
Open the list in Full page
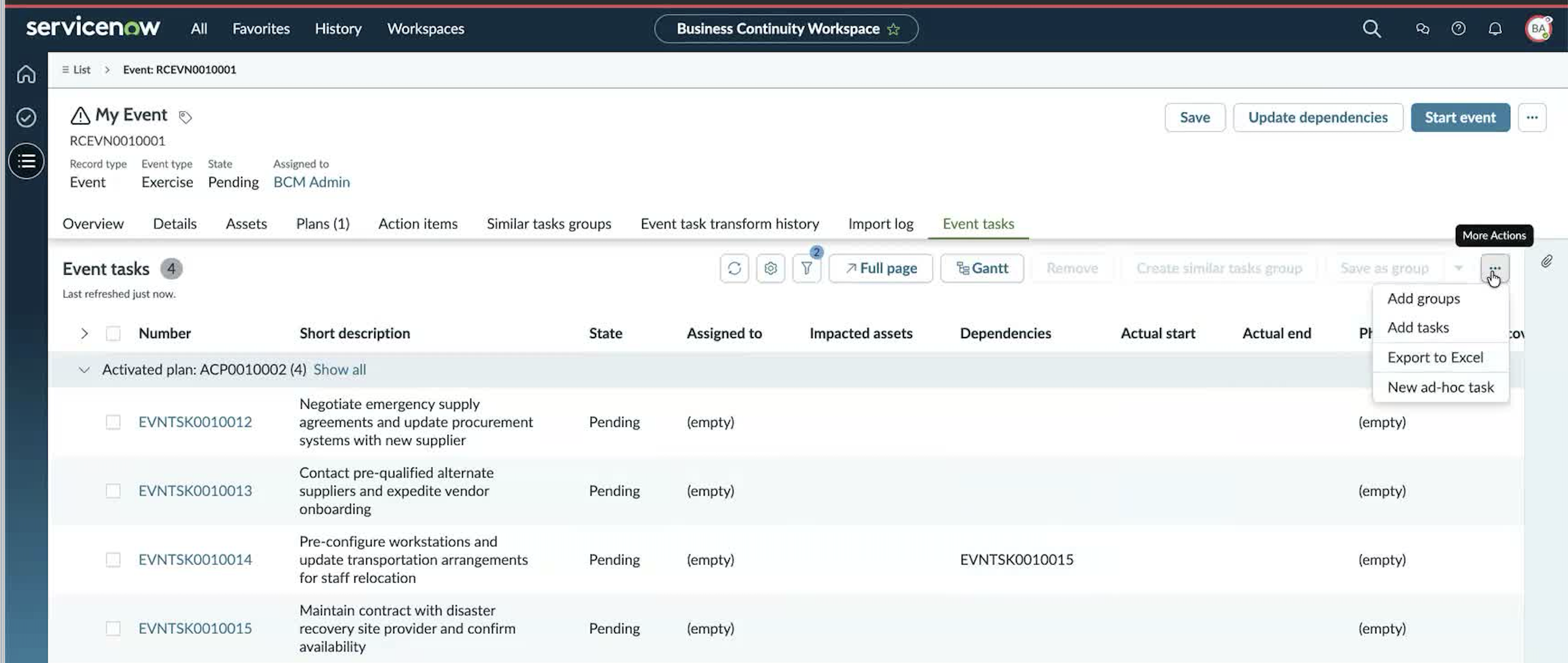point(880,268)
